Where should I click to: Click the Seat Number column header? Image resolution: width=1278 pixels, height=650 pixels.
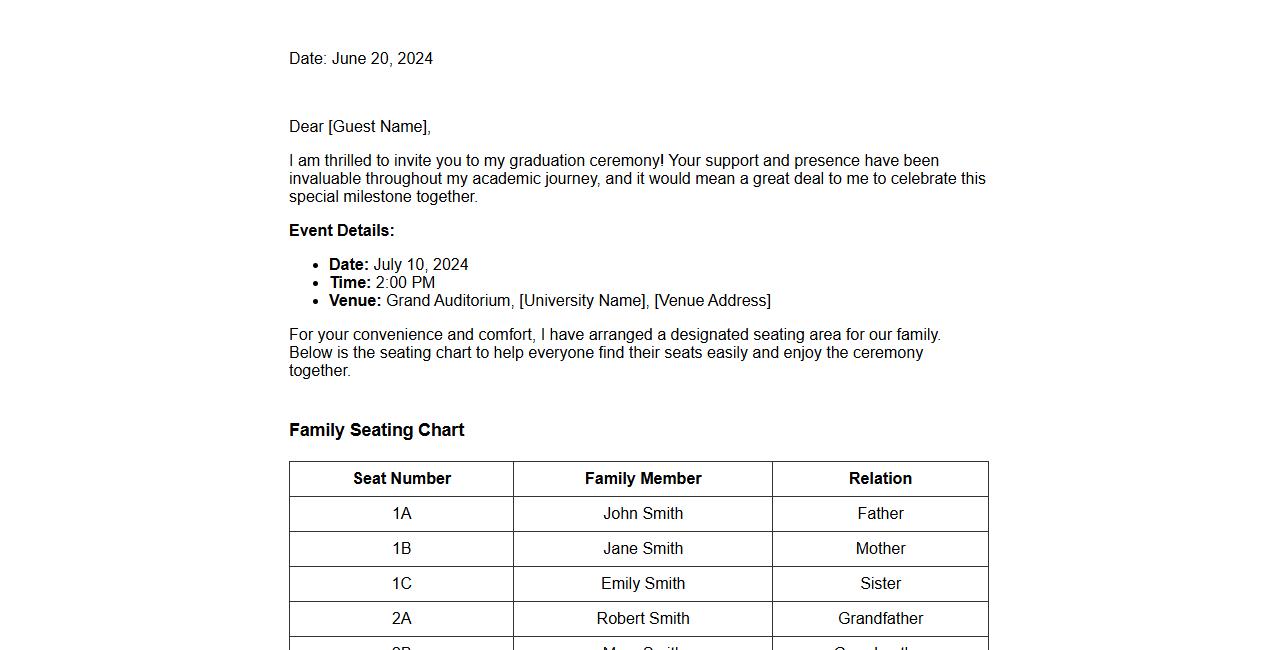(x=402, y=479)
